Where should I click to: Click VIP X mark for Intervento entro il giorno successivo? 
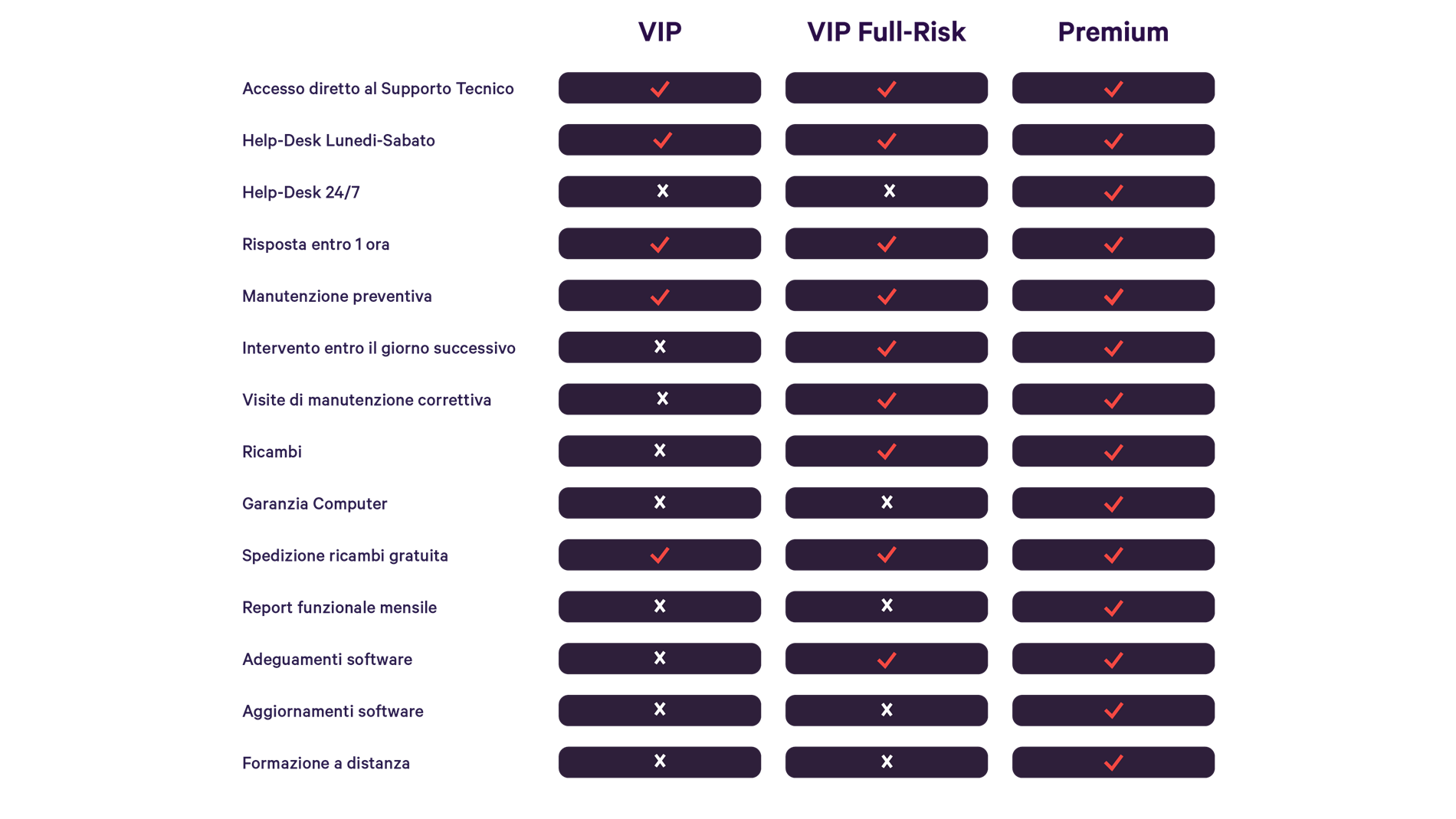click(x=660, y=347)
